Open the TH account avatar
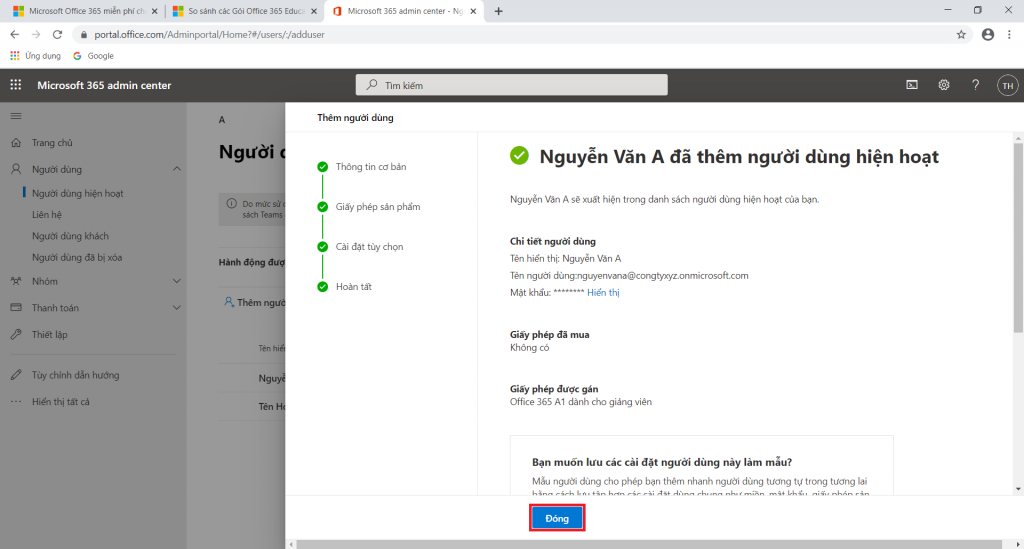The image size is (1024, 549). tap(1008, 86)
